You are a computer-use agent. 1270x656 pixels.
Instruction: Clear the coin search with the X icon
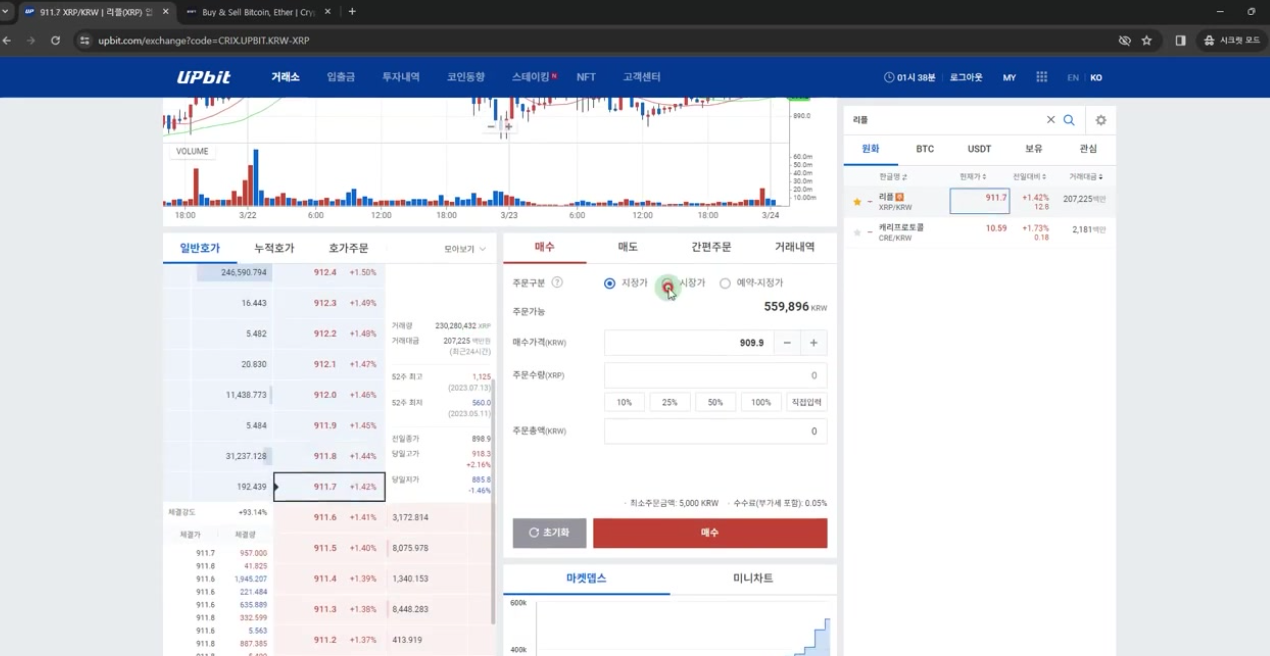[x=1050, y=120]
